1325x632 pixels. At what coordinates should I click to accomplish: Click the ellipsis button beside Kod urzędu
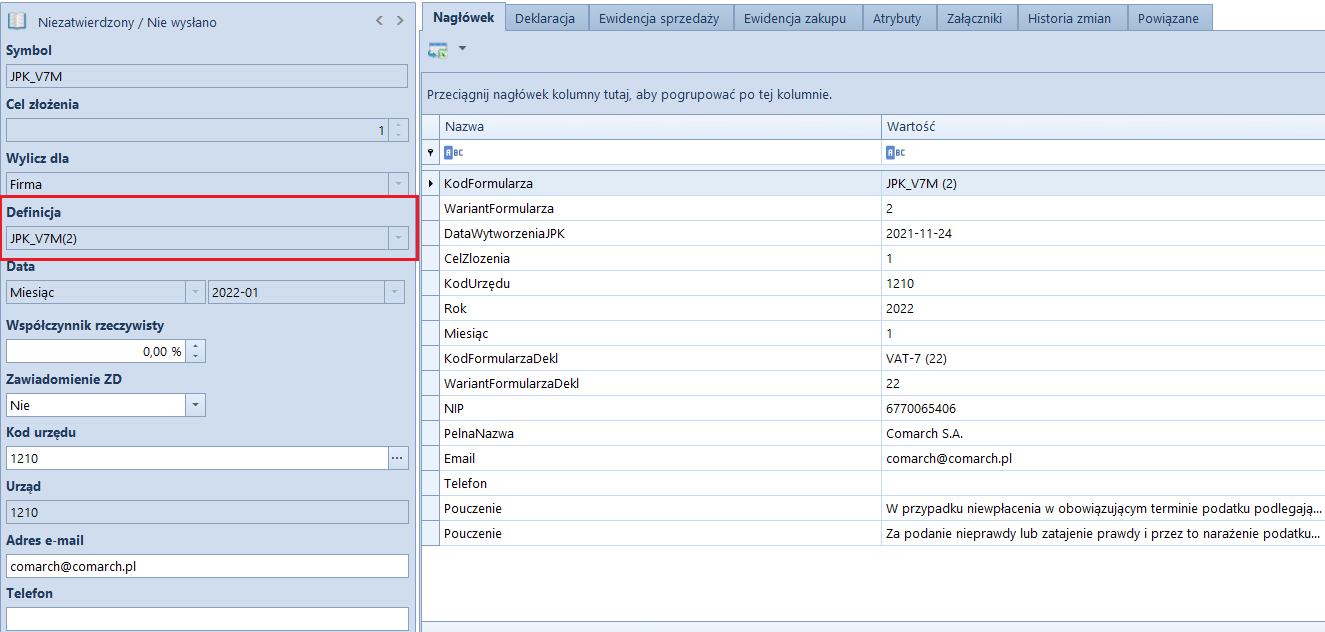pyautogui.click(x=398, y=458)
